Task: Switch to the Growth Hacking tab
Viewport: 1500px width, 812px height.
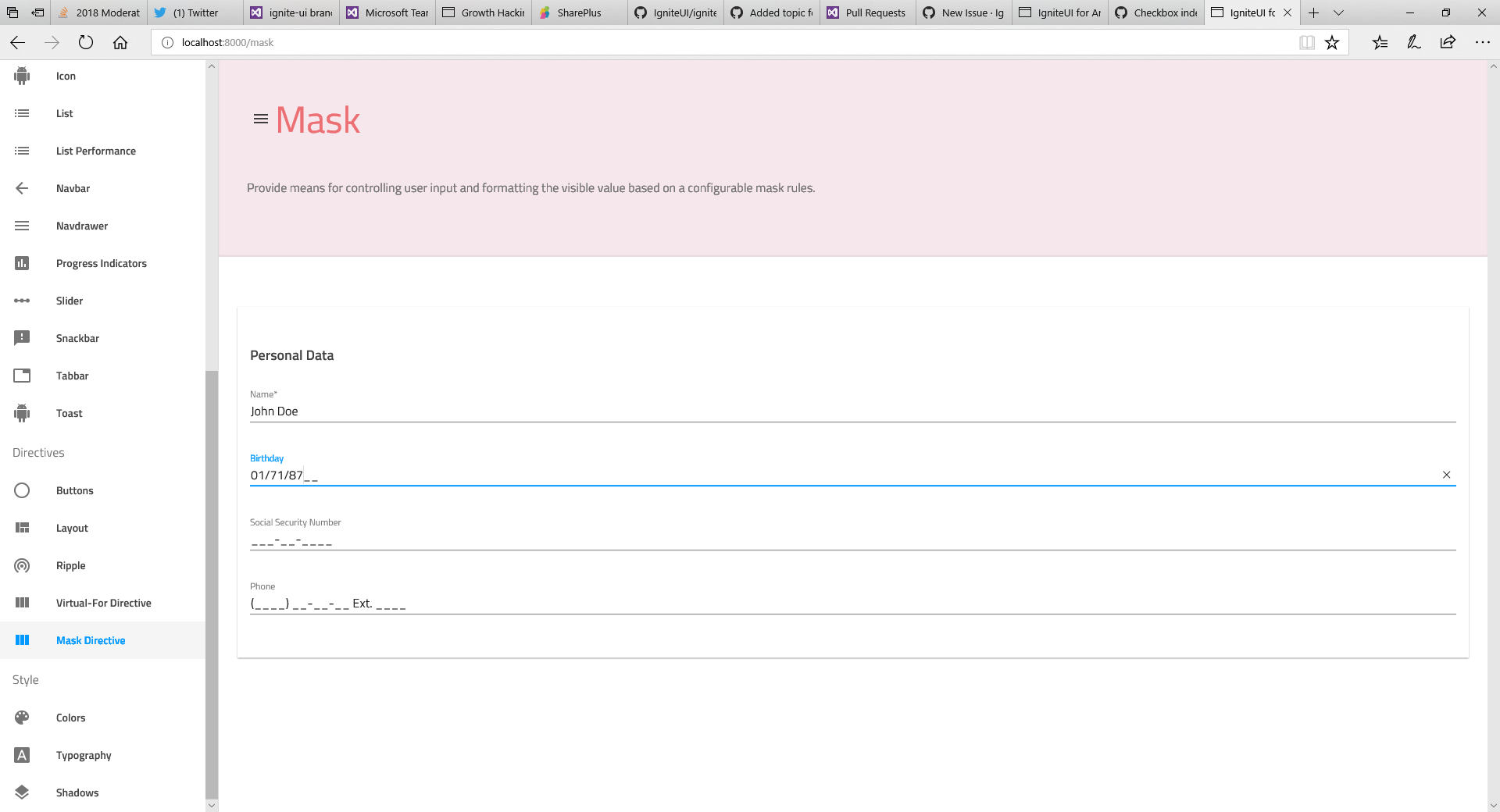Action: [x=483, y=12]
